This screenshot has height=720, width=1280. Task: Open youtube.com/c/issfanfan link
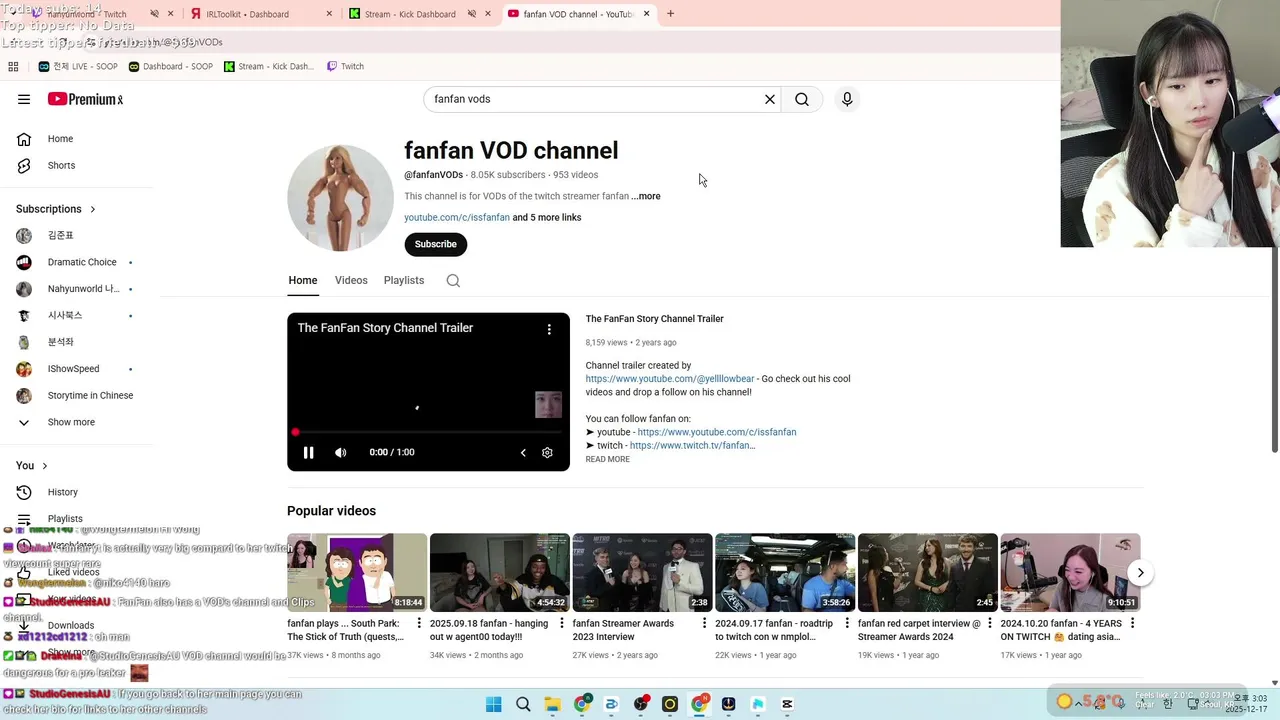click(x=457, y=217)
